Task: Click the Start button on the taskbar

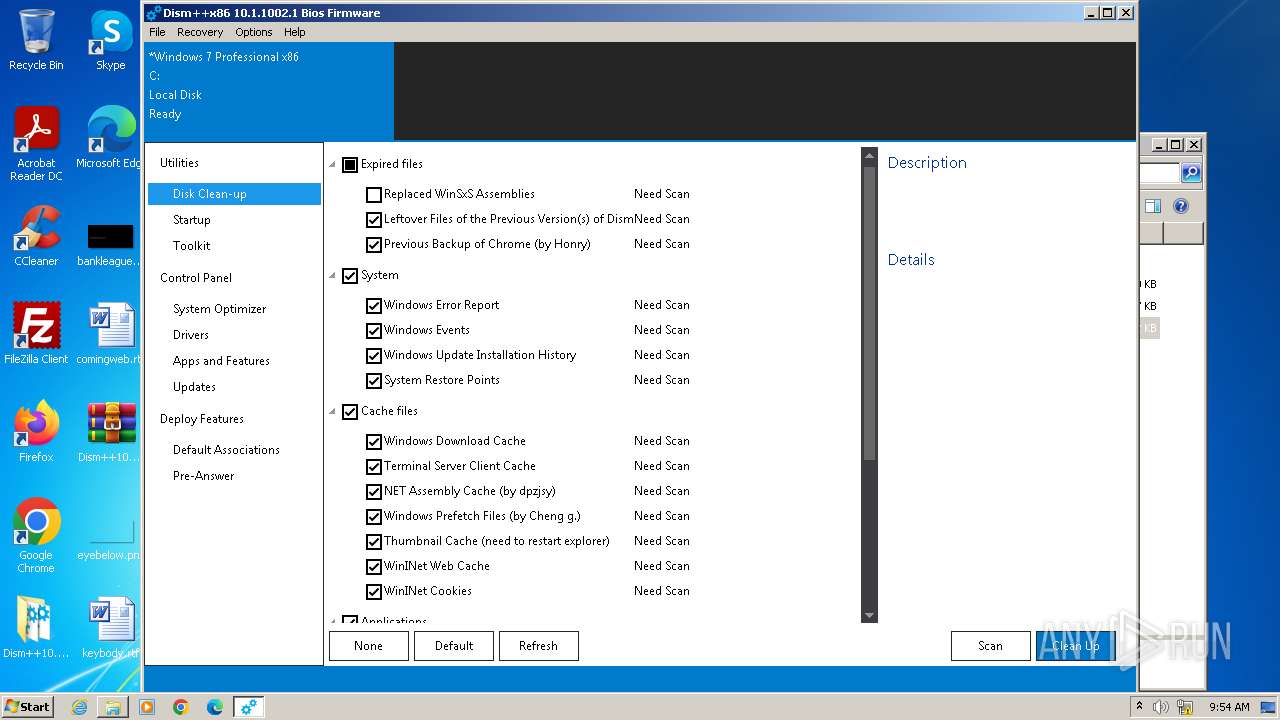Action: tap(27, 706)
